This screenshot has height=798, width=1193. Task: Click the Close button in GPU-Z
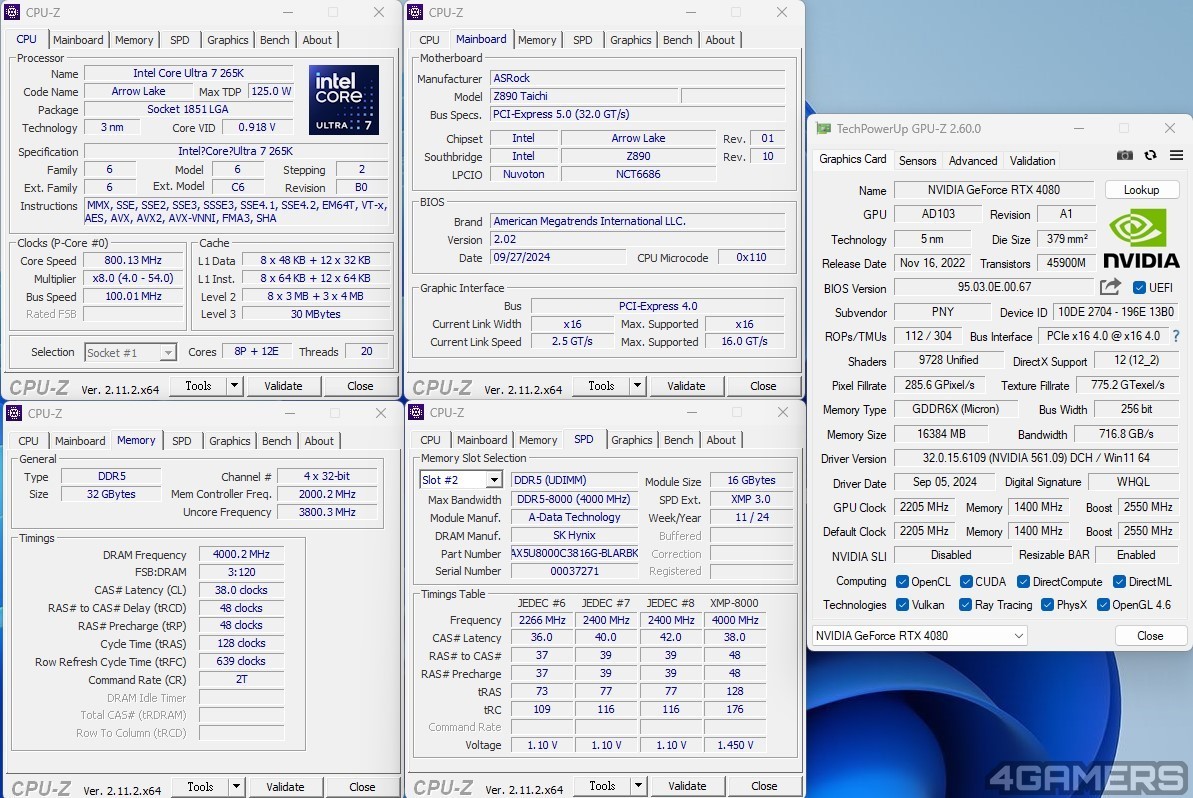[1150, 635]
